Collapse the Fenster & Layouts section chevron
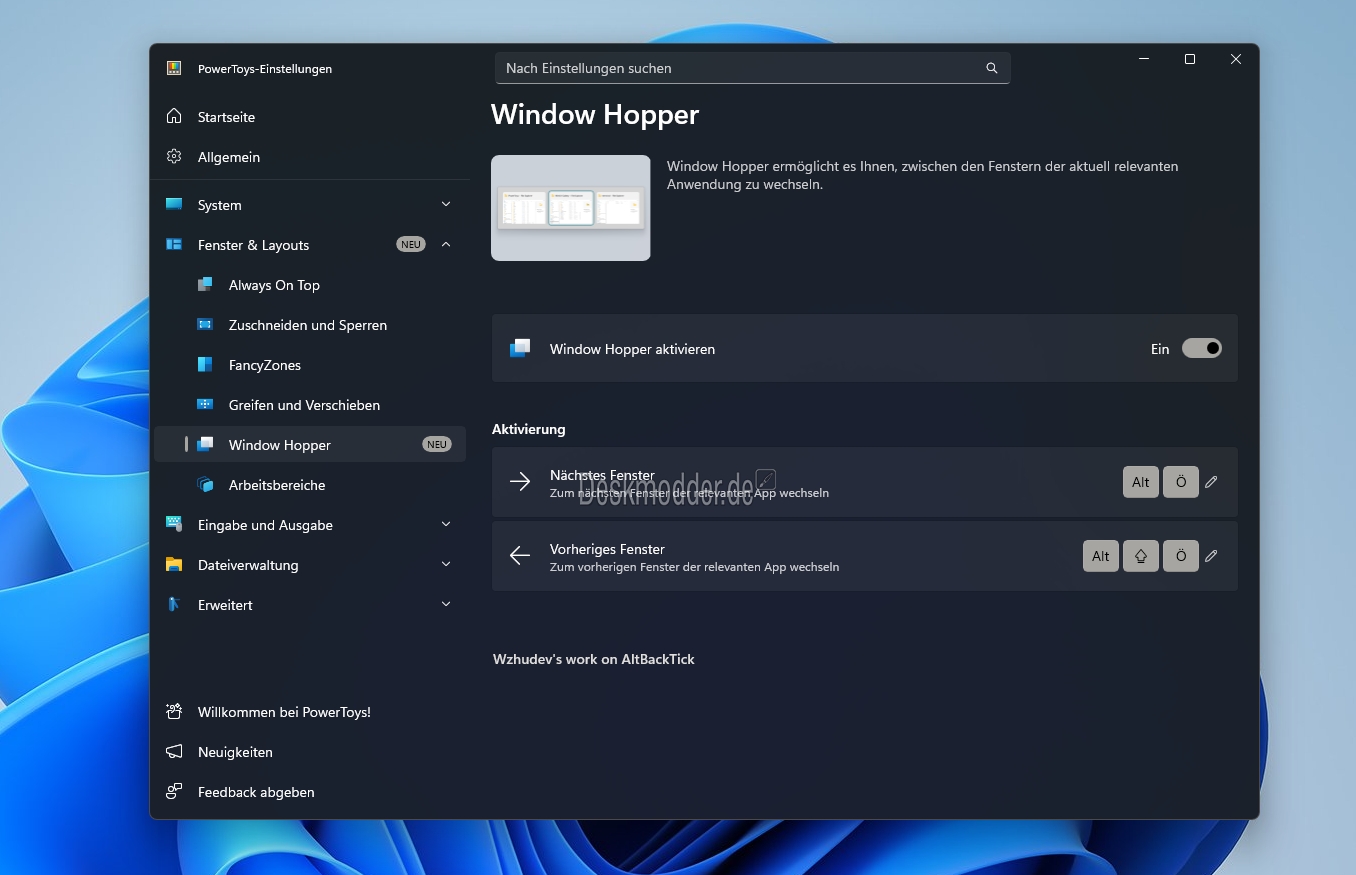 point(446,244)
